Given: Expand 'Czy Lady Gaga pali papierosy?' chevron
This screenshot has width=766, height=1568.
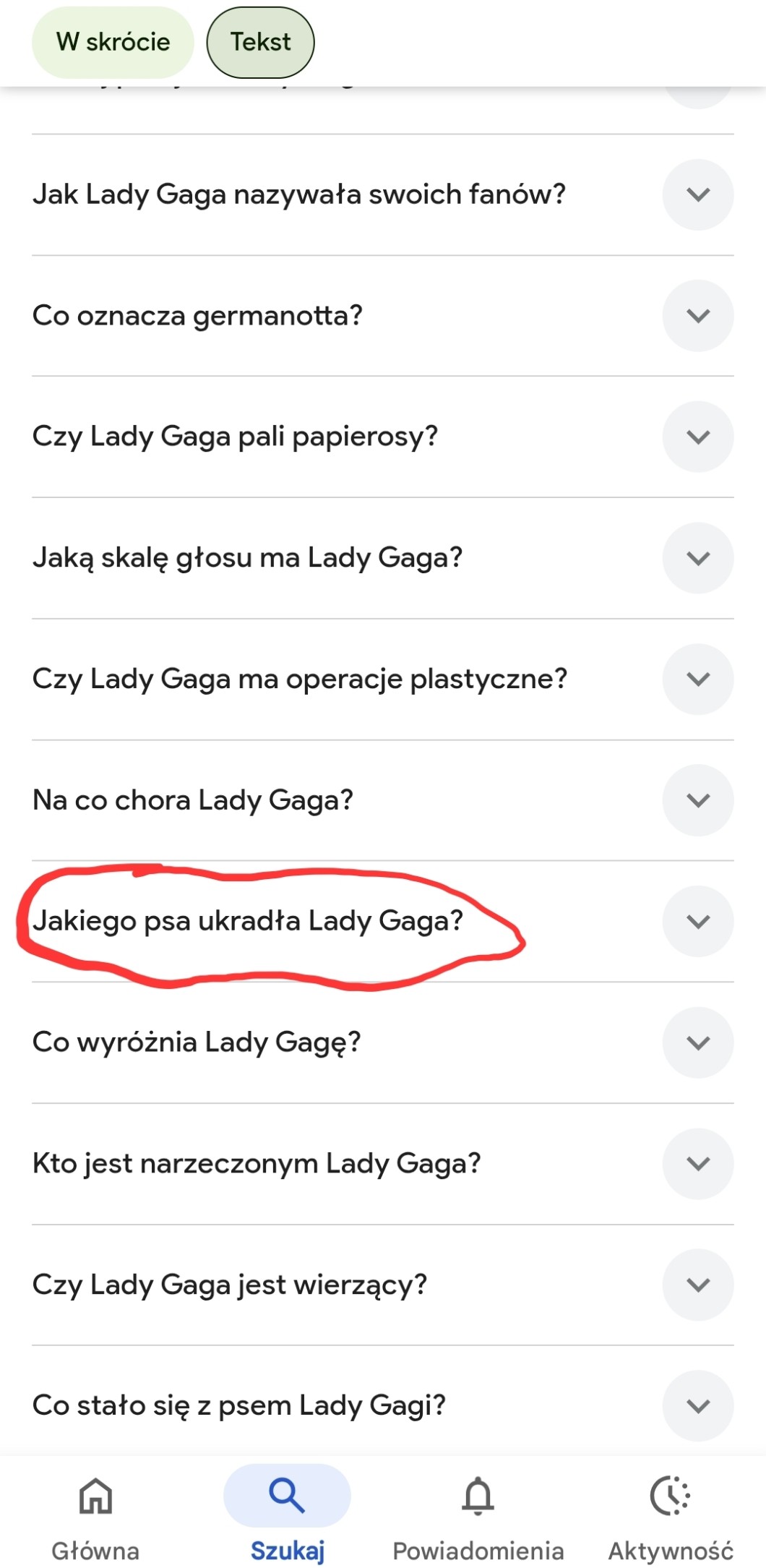Looking at the screenshot, I should (698, 437).
